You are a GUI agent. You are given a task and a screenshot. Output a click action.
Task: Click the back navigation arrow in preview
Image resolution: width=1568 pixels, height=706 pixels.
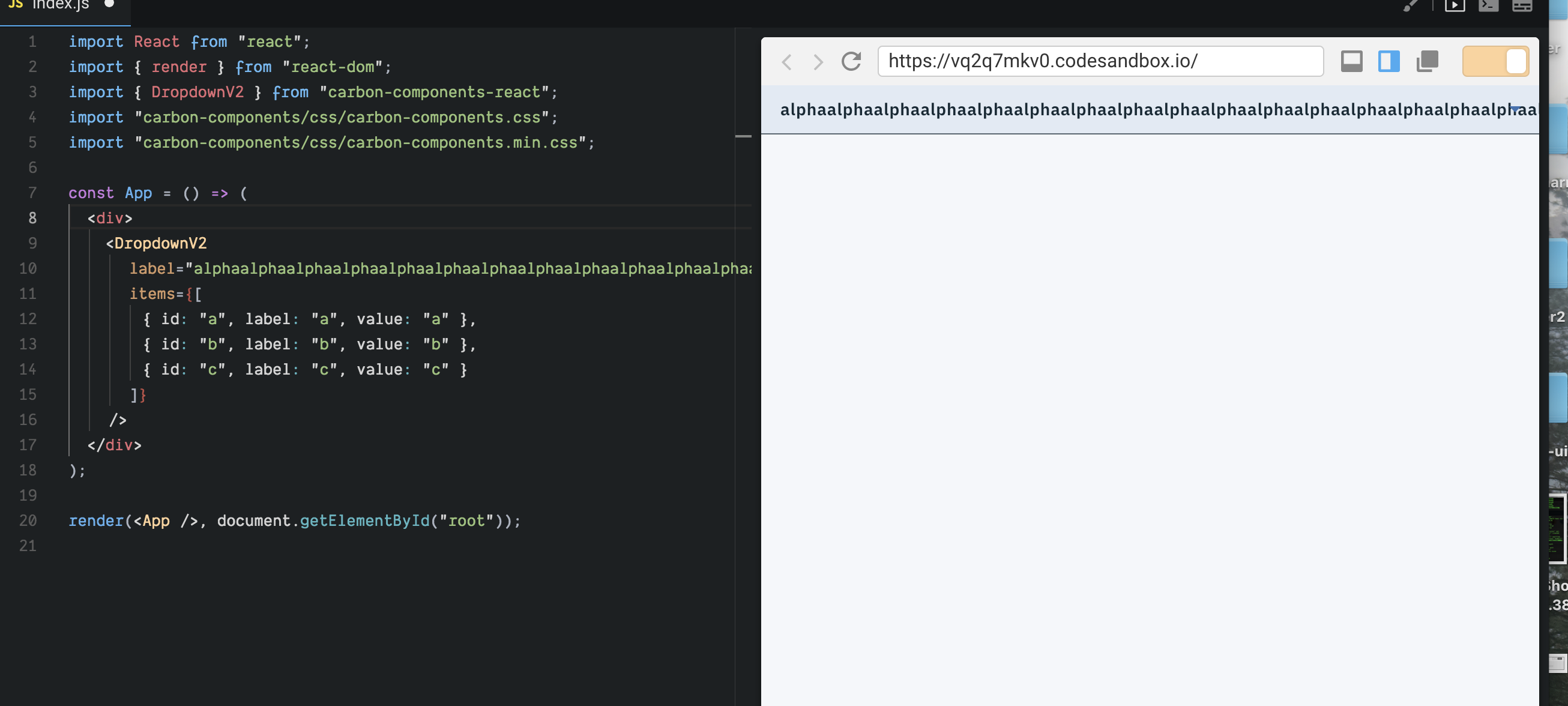(x=788, y=61)
